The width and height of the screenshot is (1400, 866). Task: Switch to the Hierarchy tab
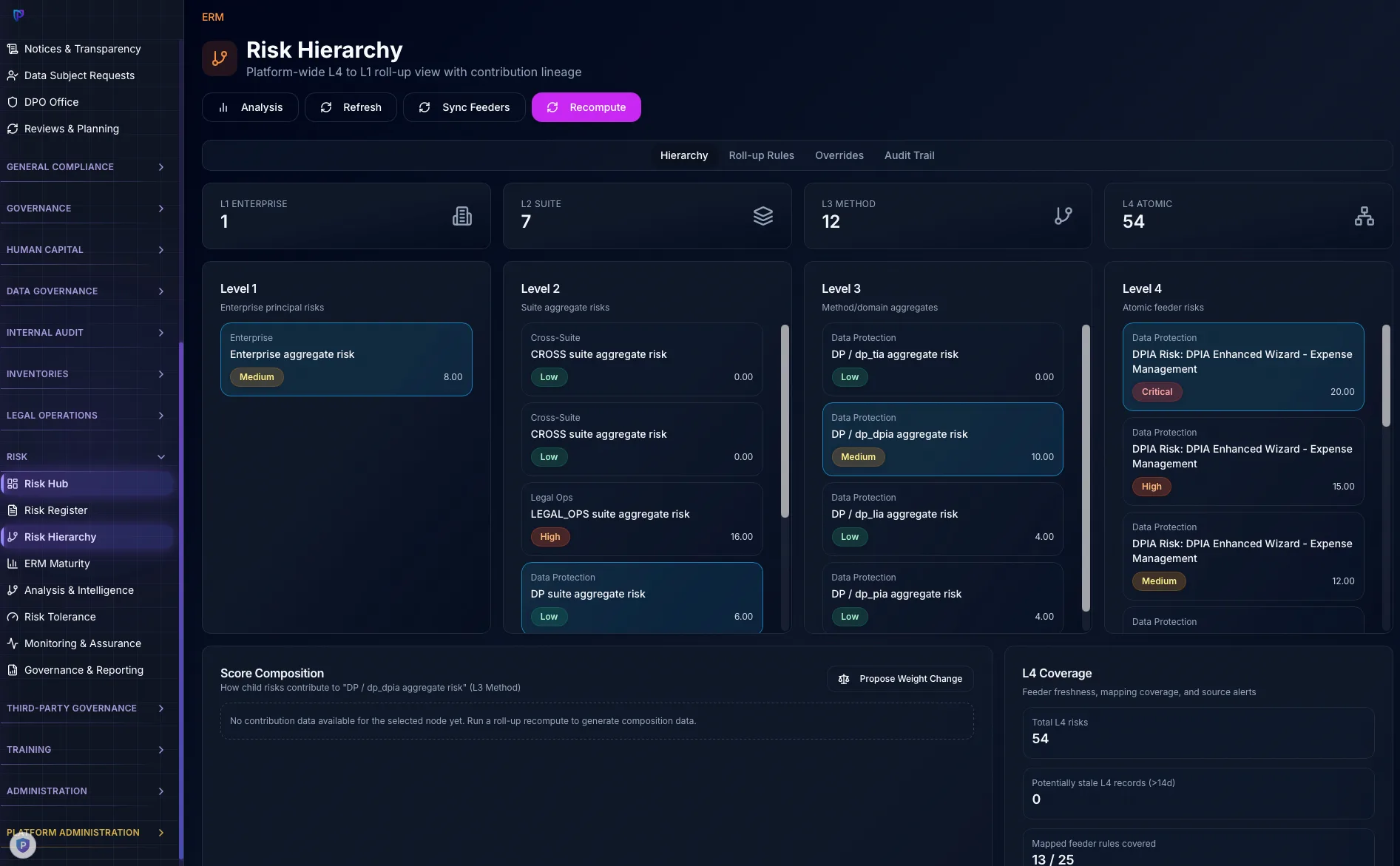tap(684, 155)
